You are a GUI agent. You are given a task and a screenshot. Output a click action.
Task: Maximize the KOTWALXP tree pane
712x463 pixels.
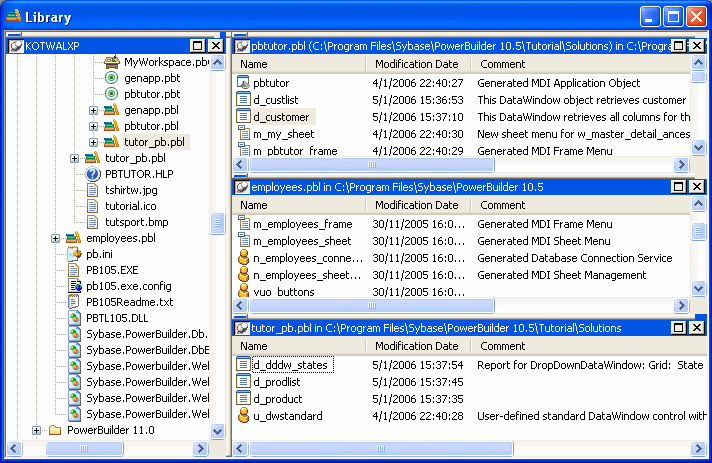[198, 45]
